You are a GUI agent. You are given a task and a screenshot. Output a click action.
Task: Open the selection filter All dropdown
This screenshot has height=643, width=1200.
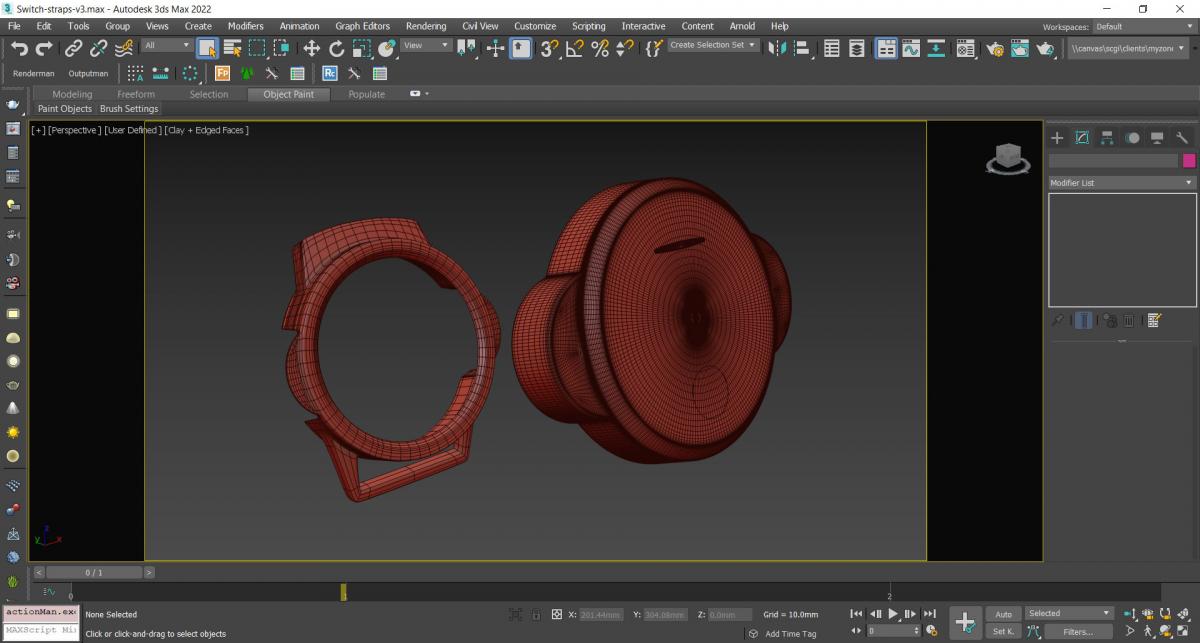pos(167,45)
